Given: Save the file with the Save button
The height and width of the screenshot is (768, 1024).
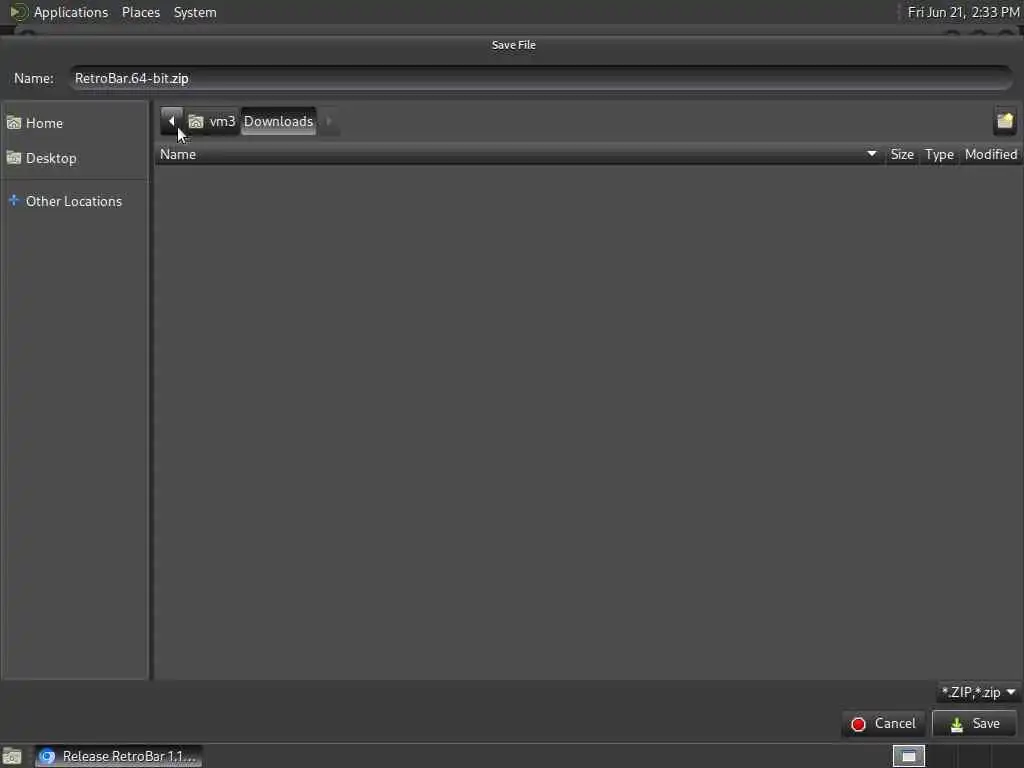Looking at the screenshot, I should (974, 724).
